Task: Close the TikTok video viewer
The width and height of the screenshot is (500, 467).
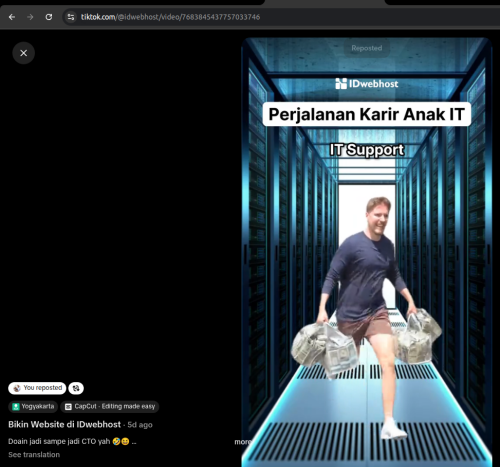Action: pos(23,53)
